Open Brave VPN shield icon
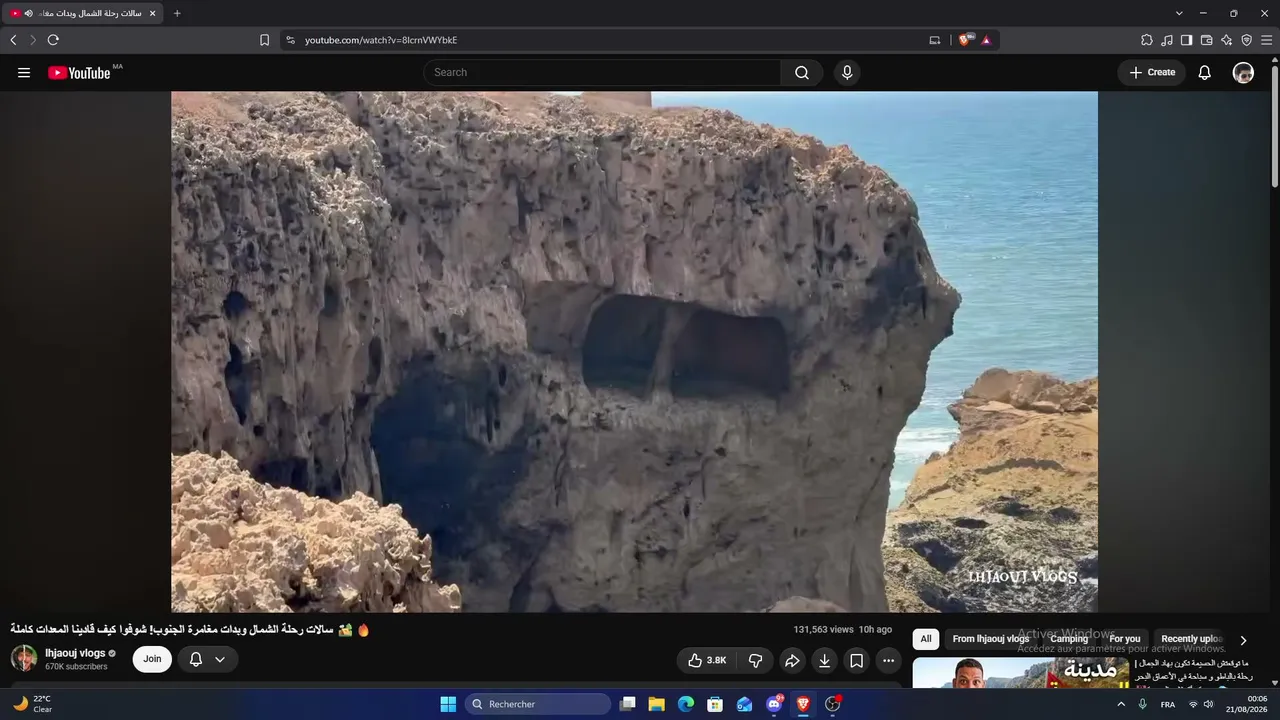Image resolution: width=1280 pixels, height=720 pixels. (1247, 40)
